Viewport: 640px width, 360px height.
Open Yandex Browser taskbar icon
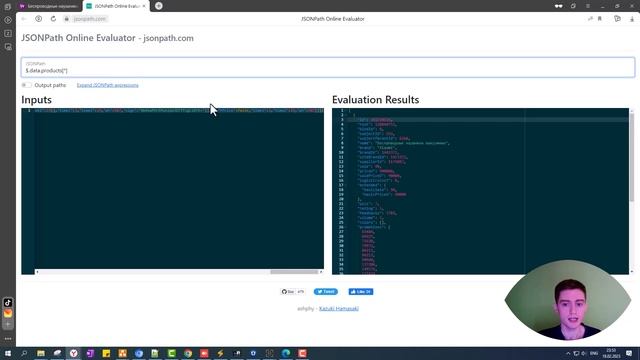[x=73, y=353]
